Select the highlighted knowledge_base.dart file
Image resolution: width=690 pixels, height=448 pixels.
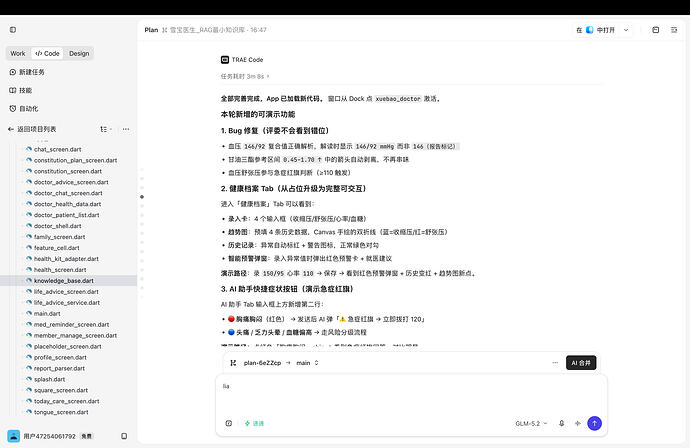coord(68,281)
